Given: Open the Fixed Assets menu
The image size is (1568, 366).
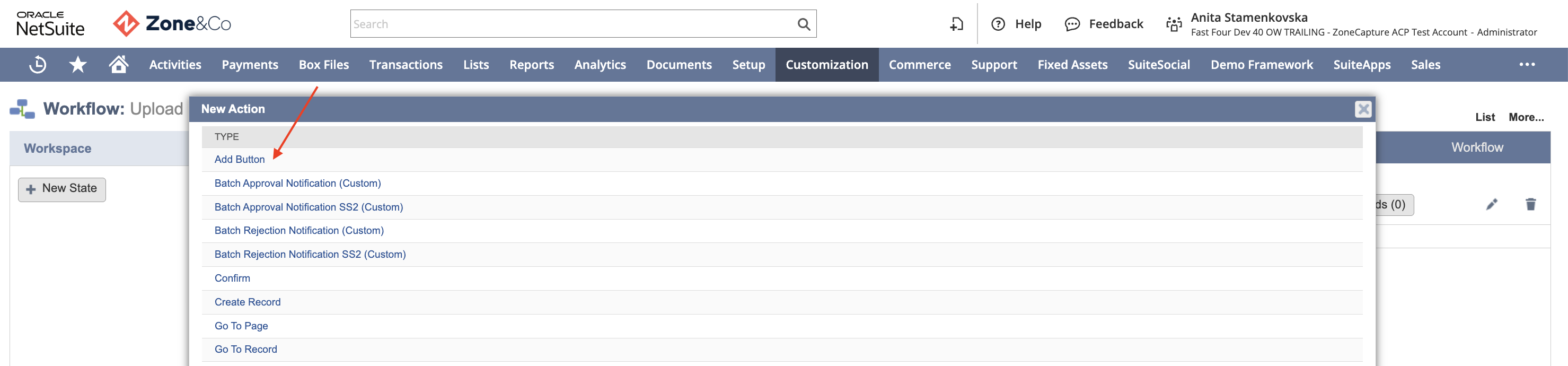Looking at the screenshot, I should click(x=1072, y=65).
